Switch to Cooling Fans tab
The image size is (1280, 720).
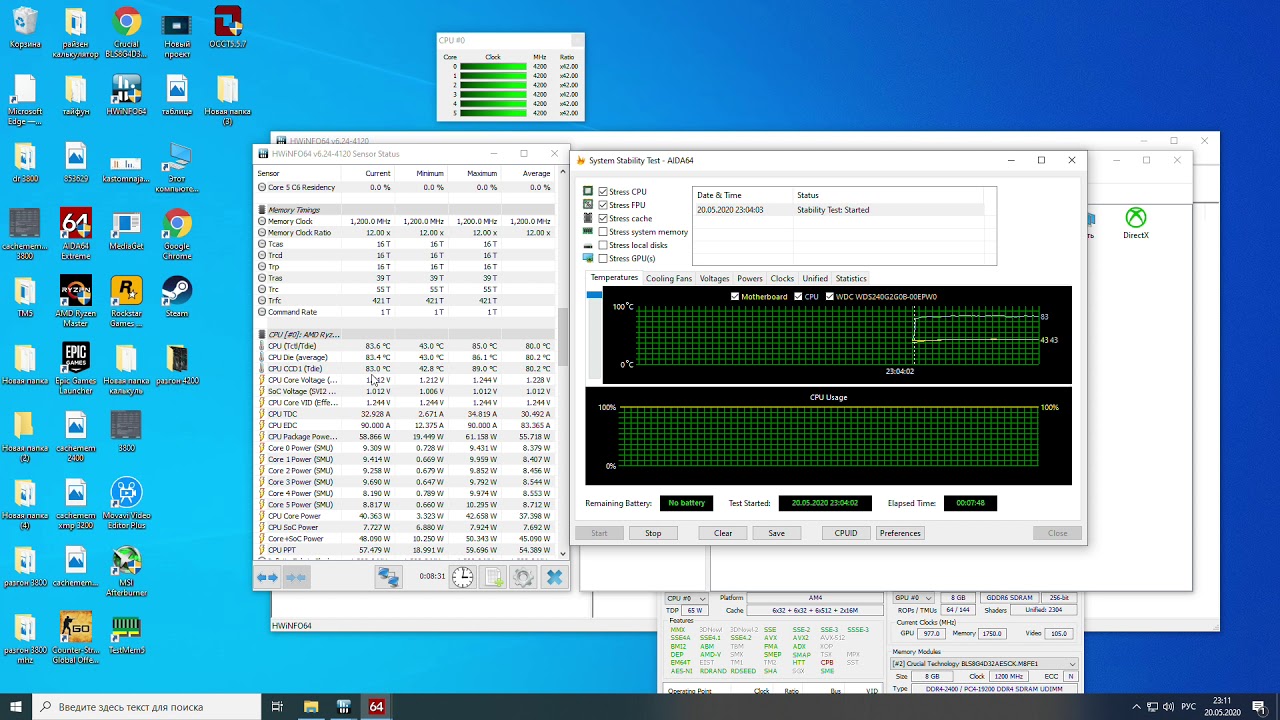pos(669,279)
